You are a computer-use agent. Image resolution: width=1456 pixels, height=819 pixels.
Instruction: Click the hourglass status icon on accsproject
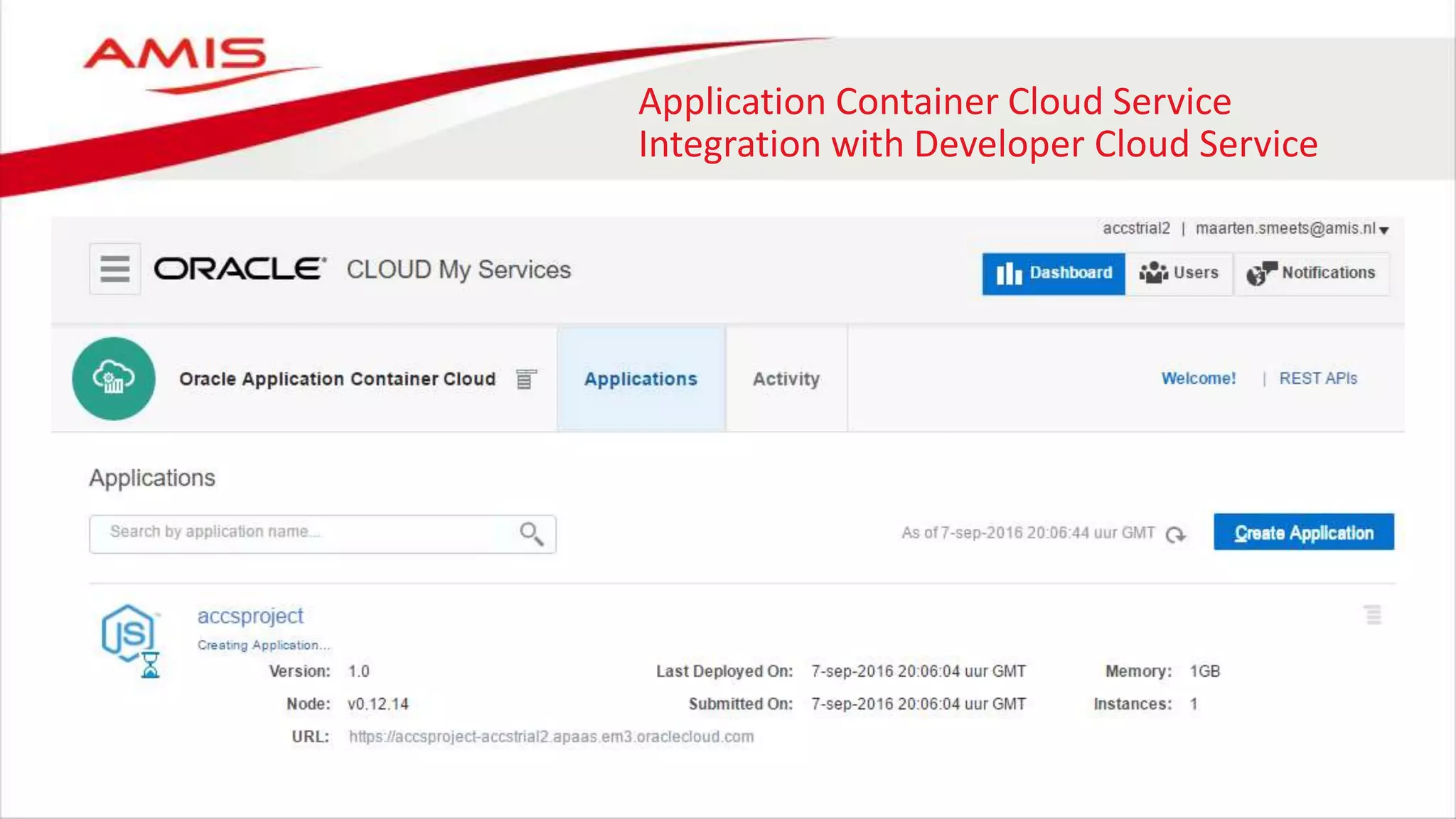[150, 665]
